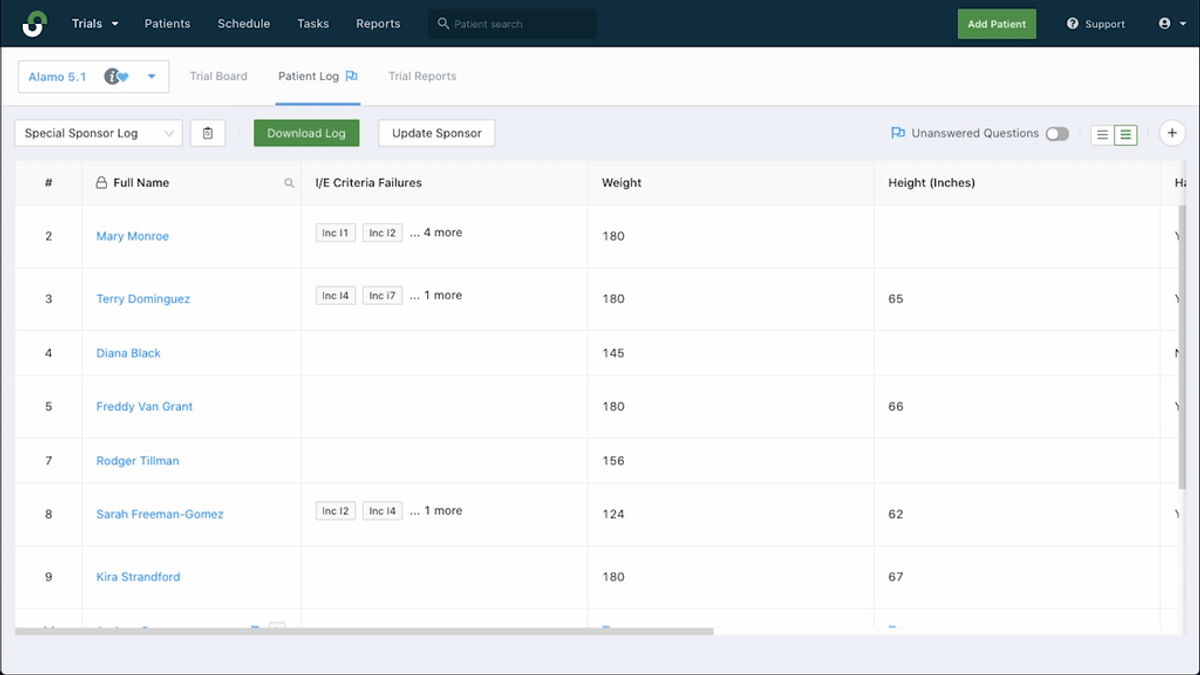Switch to expanded list view icon

coord(1125,134)
